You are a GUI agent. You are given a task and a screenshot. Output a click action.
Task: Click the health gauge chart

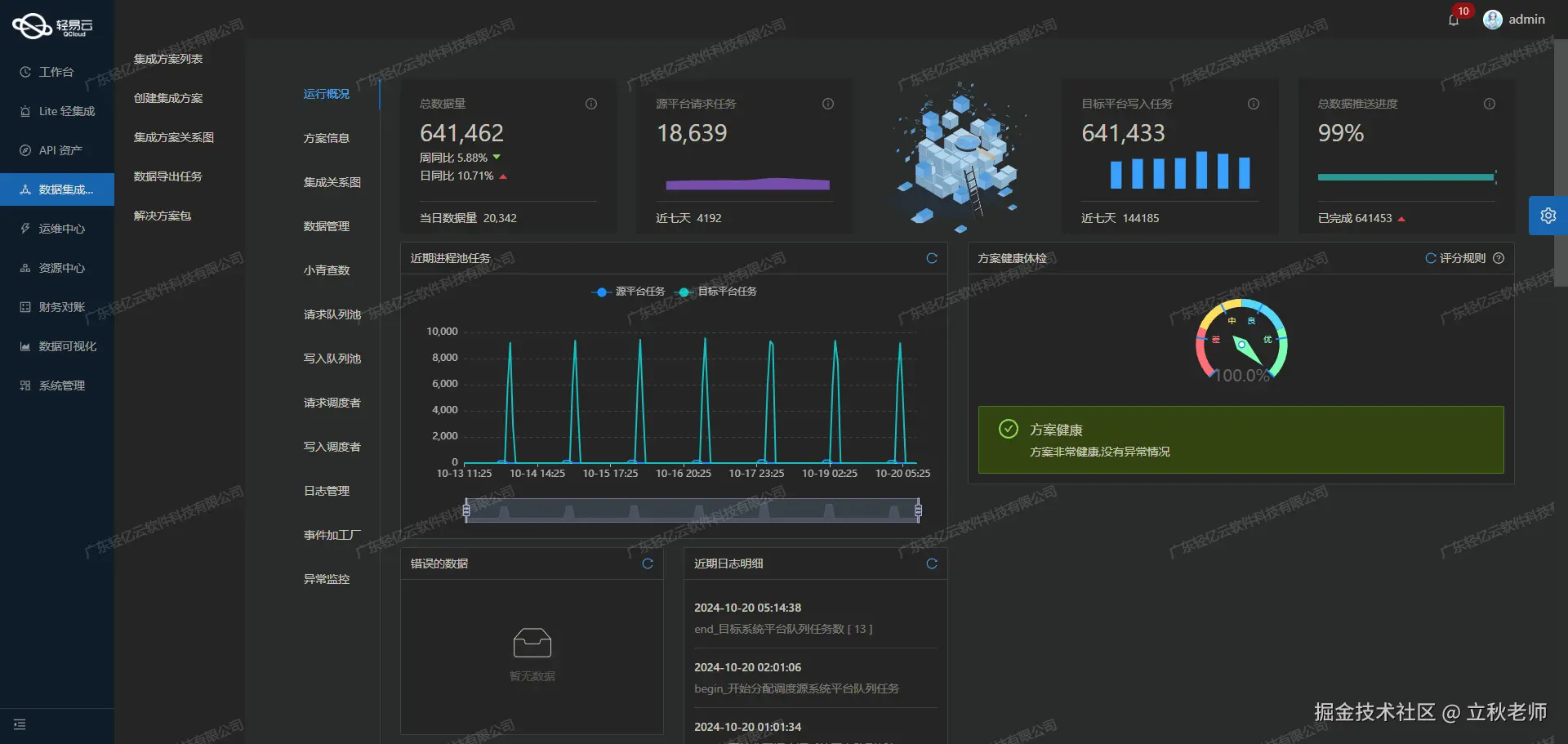(x=1241, y=341)
